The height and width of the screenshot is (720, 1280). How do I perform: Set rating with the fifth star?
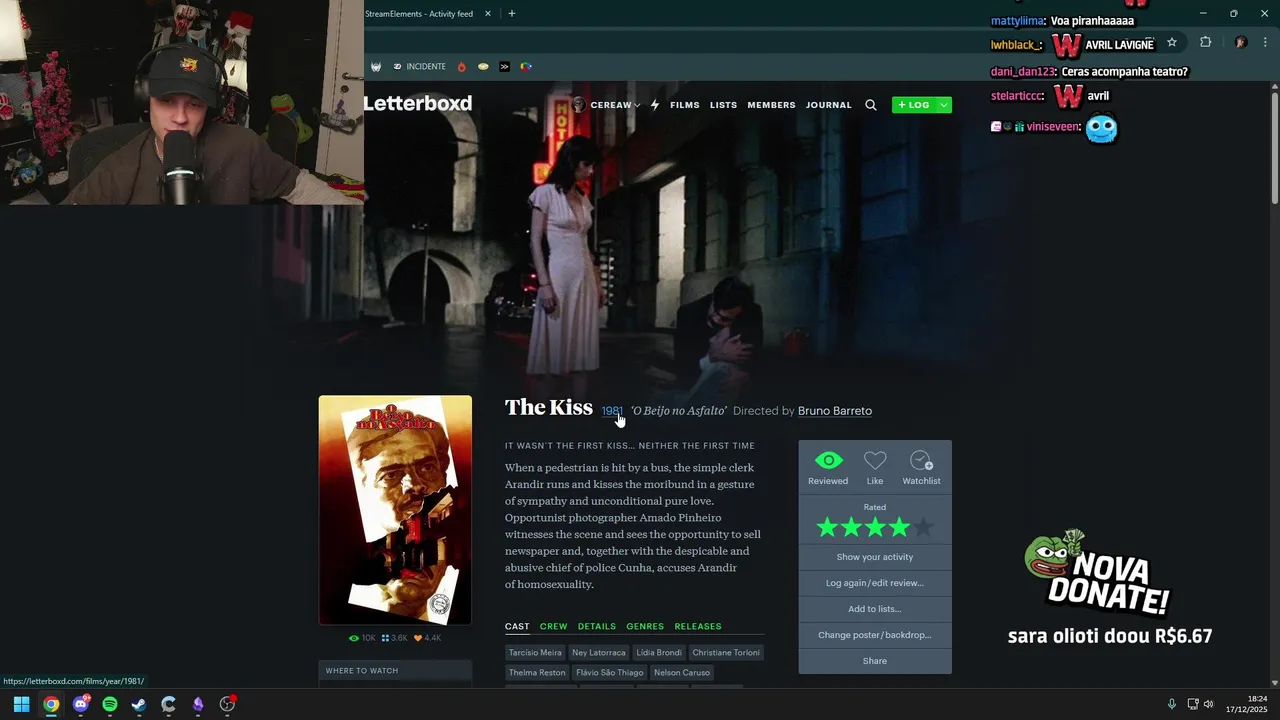(923, 527)
